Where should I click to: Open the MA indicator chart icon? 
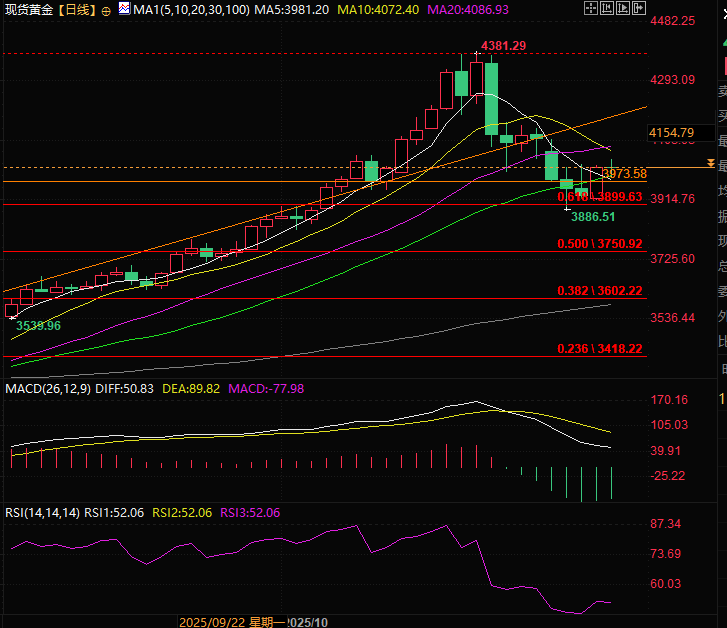tap(124, 8)
